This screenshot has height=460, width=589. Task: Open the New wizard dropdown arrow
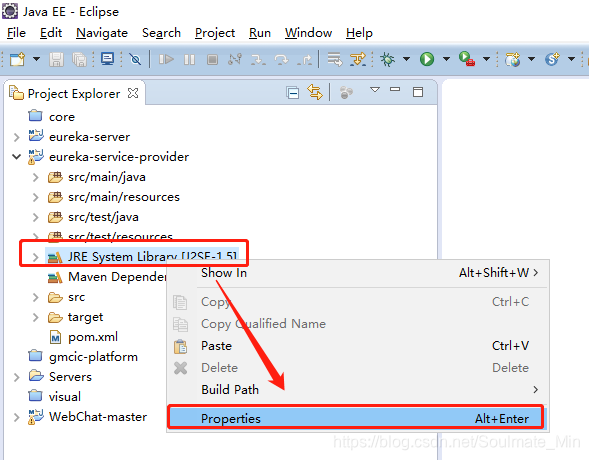[x=36, y=59]
